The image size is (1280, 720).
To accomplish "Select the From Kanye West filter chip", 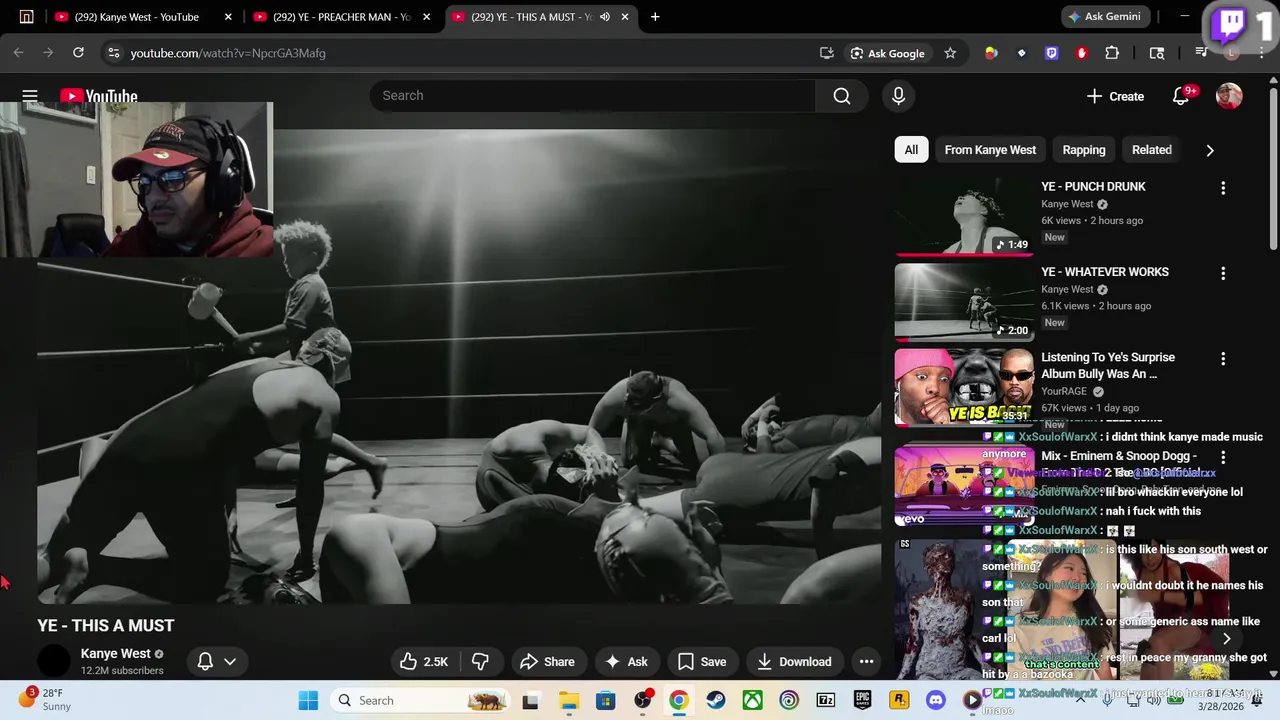I will click(990, 150).
